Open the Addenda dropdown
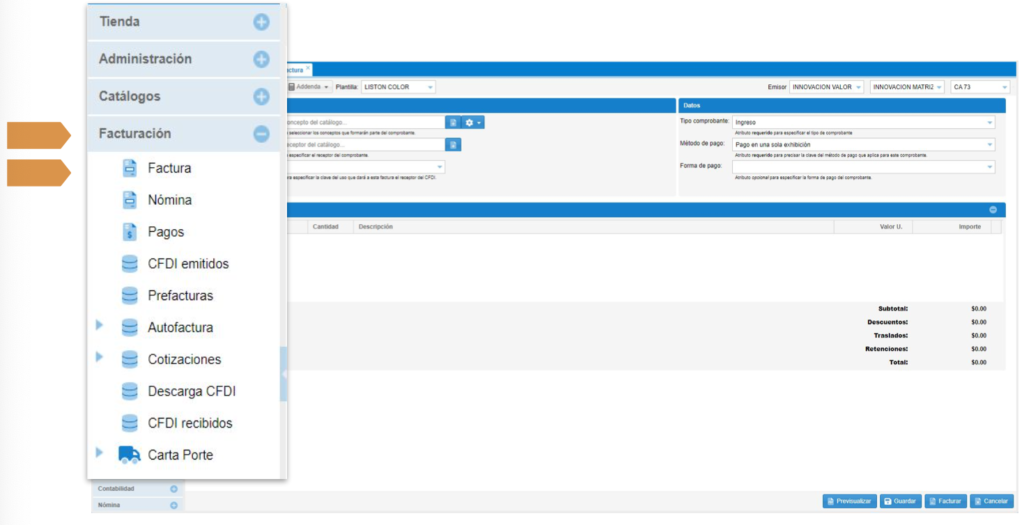This screenshot has width=1024, height=525. 308,87
